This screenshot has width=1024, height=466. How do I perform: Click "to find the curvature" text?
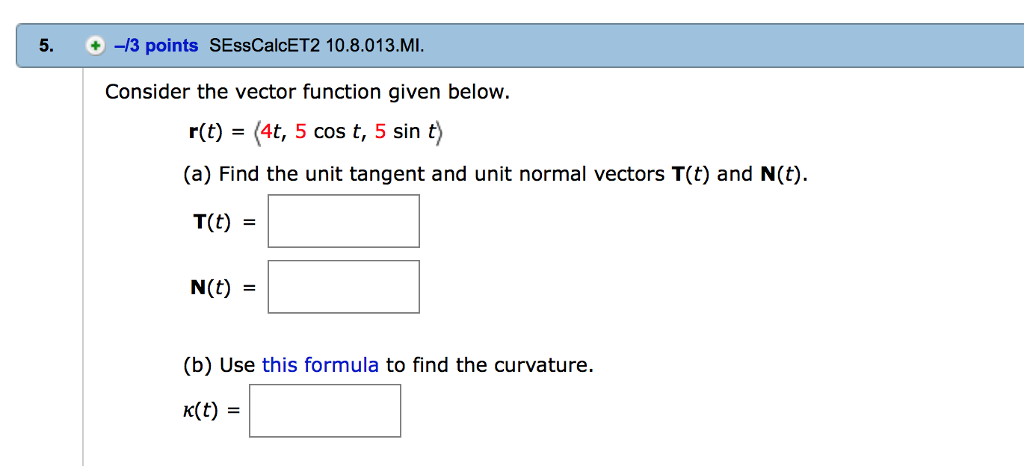490,365
